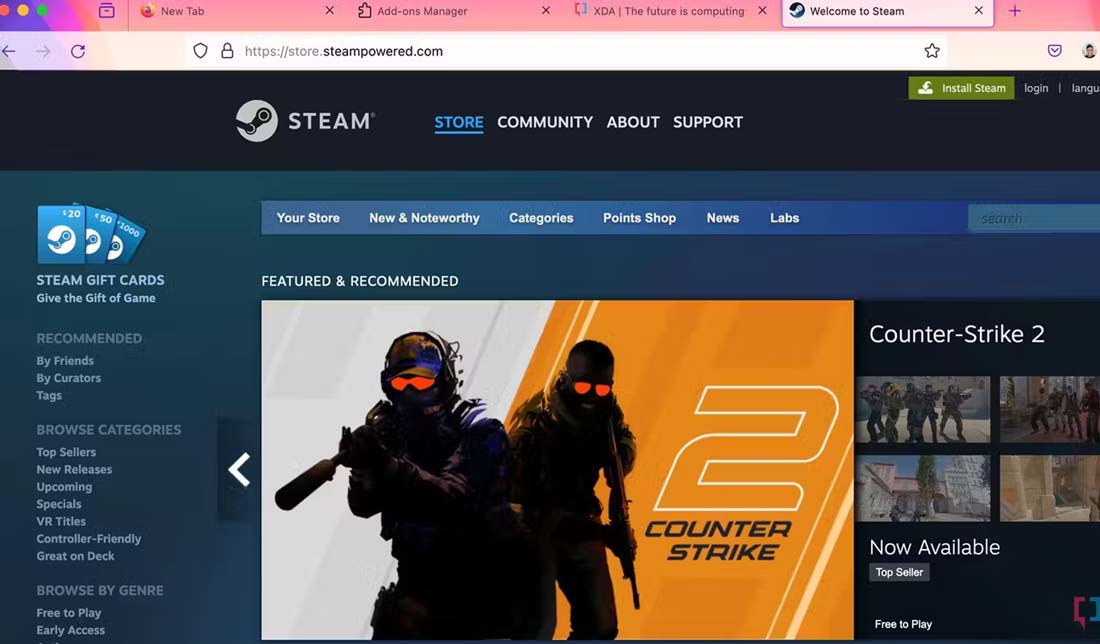
Task: Click the shield tracking protection icon
Action: (200, 51)
